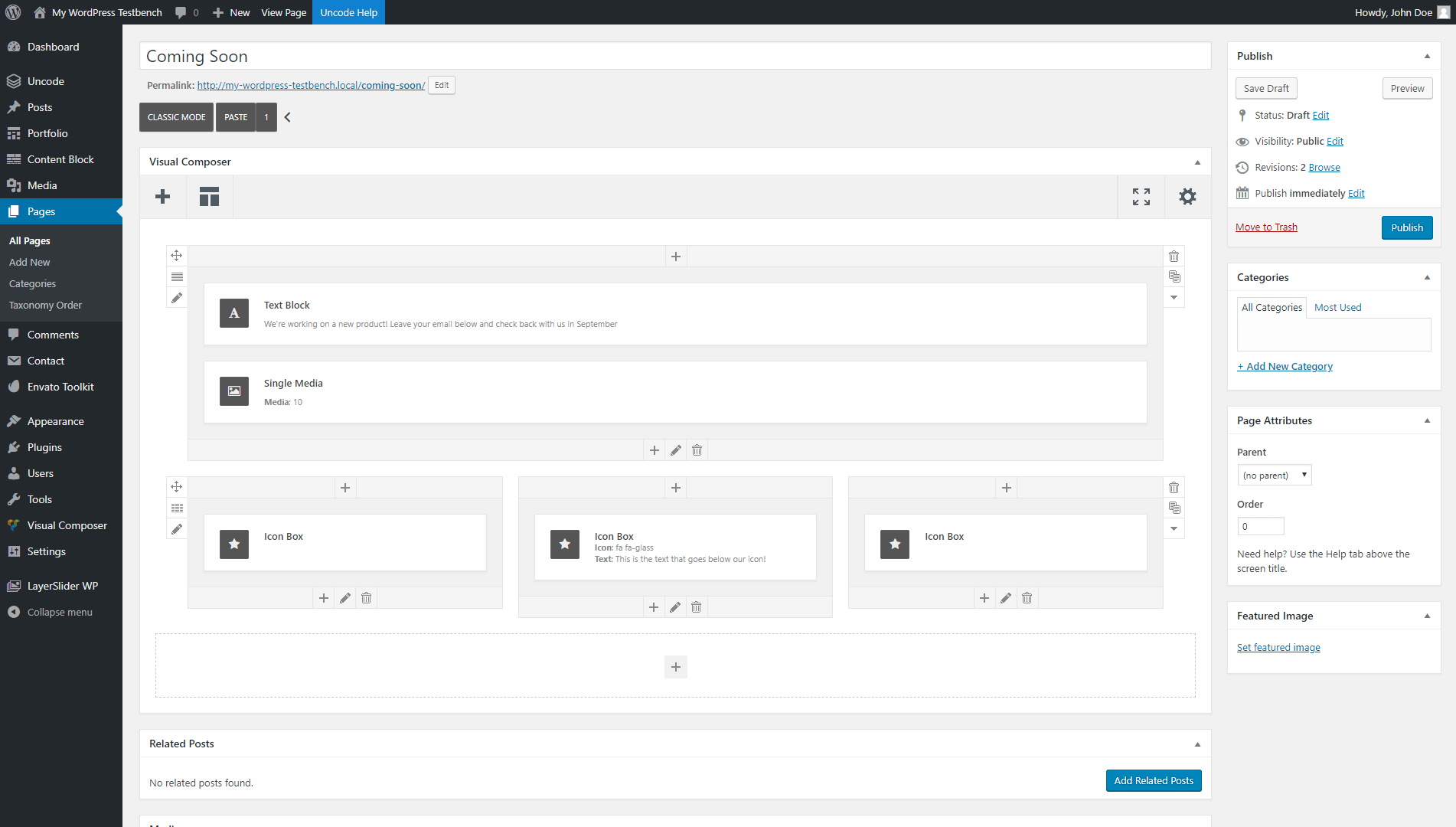Edit the Icon Box row with pencil
Screen dimensions: 1456x827
[x=177, y=529]
